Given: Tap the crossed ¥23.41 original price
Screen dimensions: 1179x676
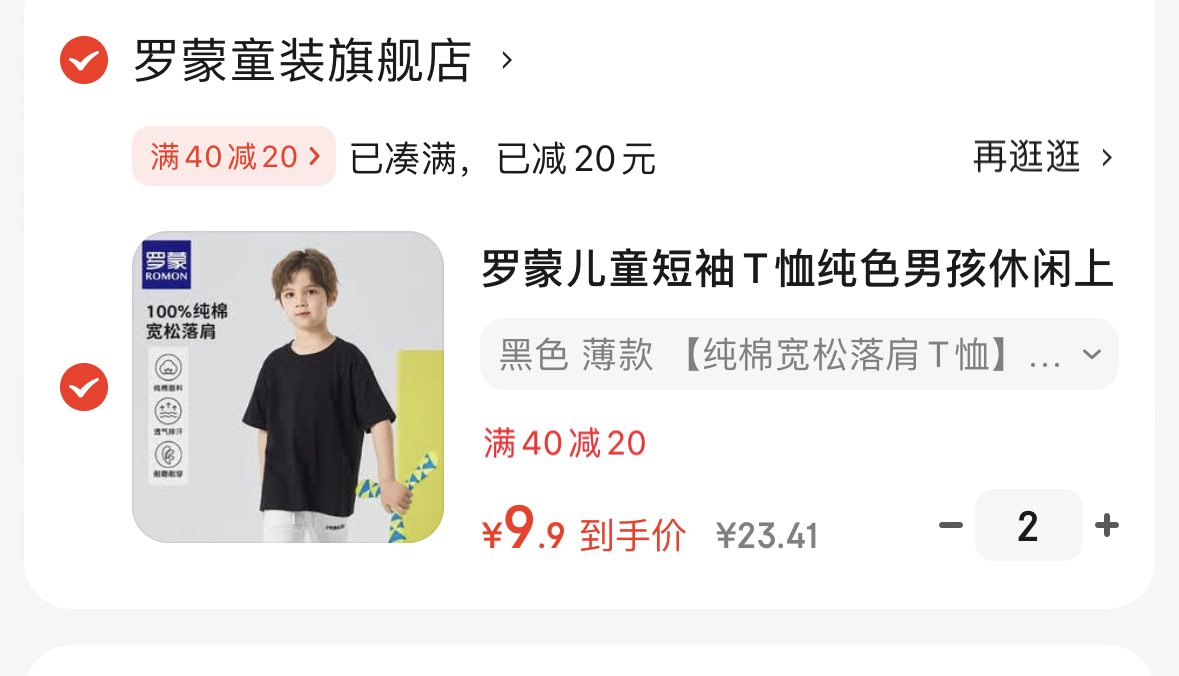Looking at the screenshot, I should (x=767, y=536).
